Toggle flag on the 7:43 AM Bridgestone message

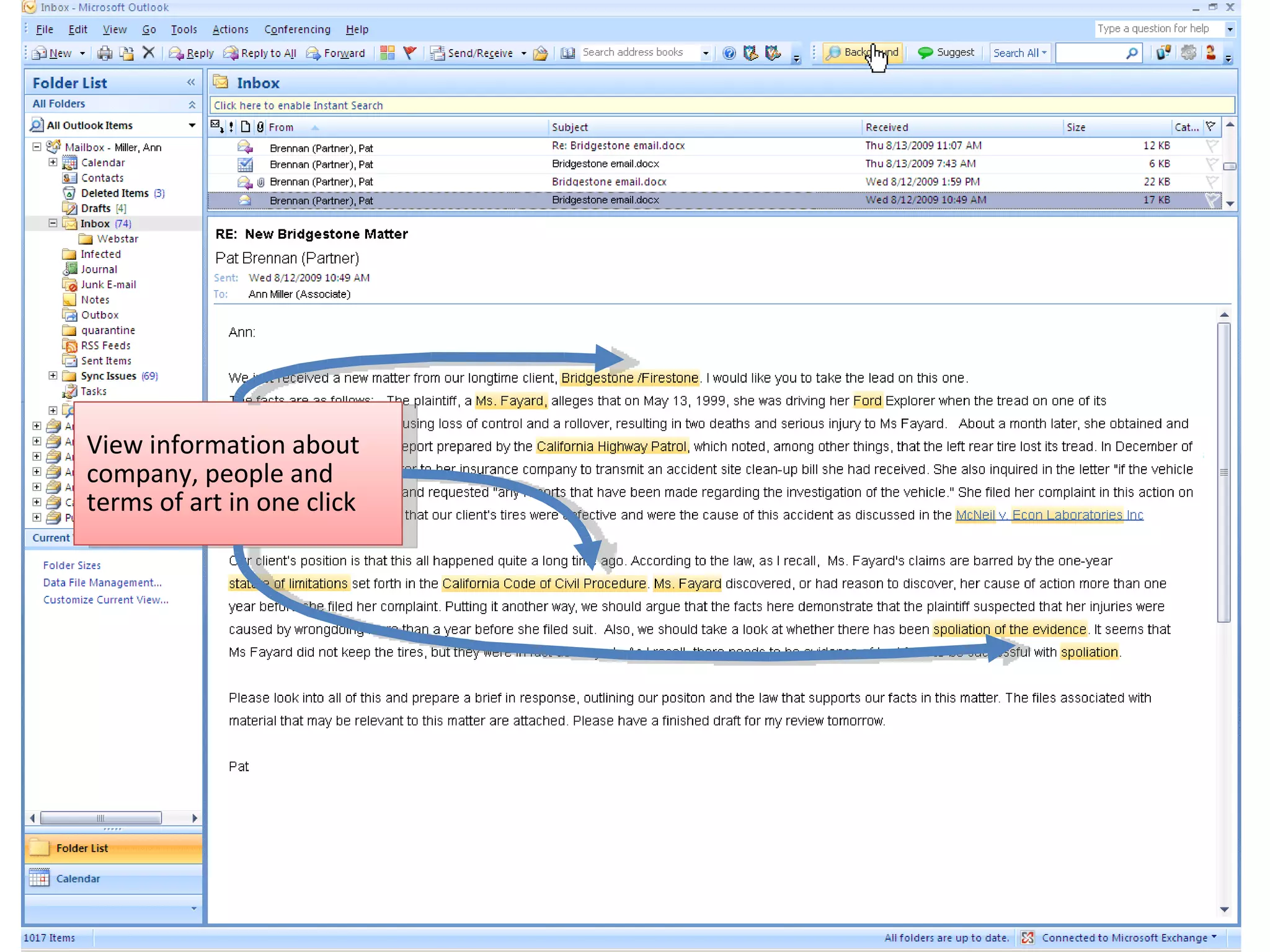click(x=1212, y=164)
